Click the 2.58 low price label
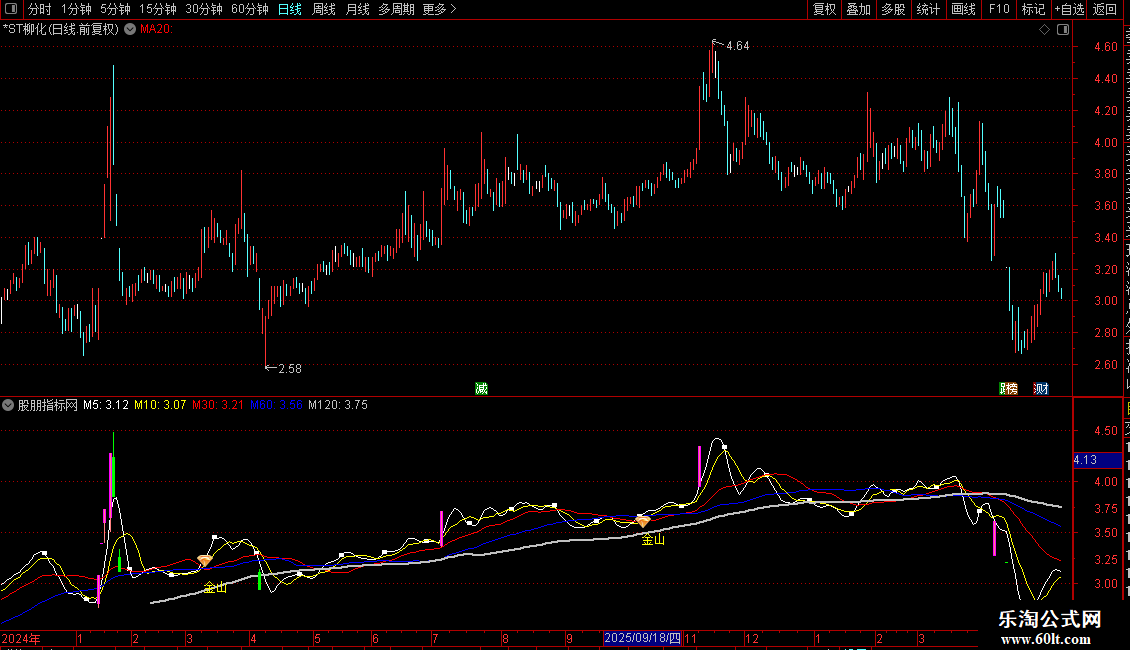Image resolution: width=1130 pixels, height=650 pixels. pos(290,369)
